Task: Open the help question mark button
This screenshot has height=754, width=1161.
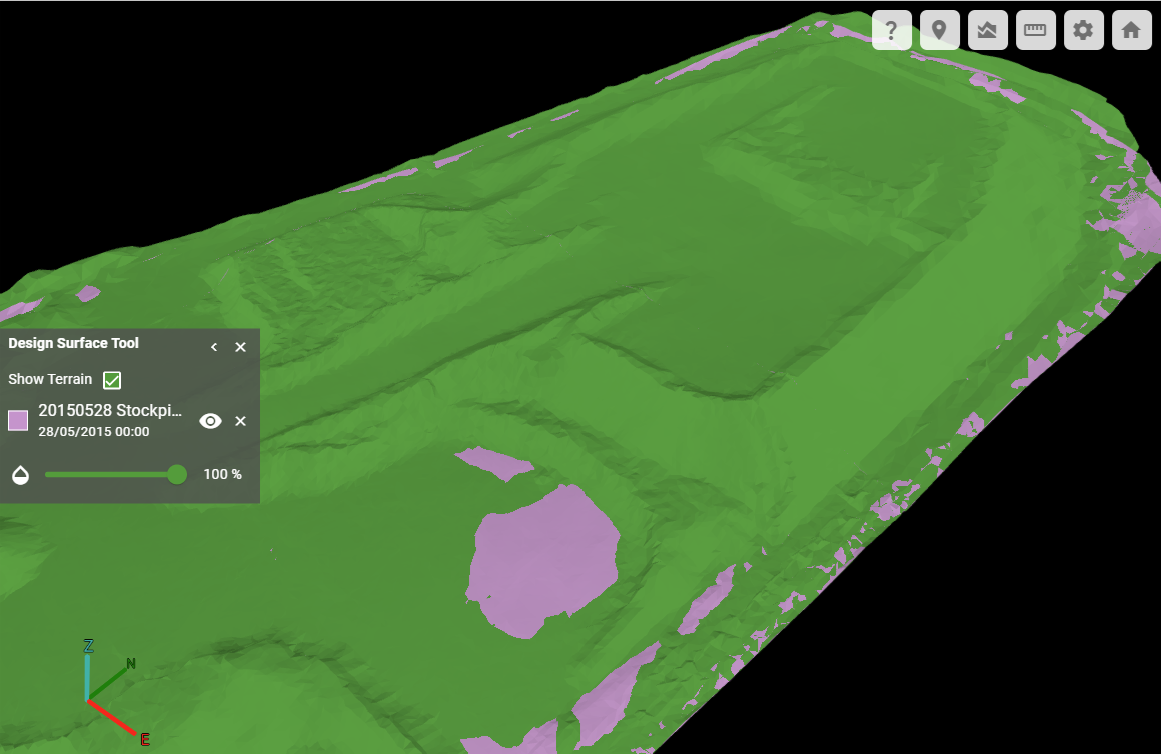Action: tap(891, 30)
